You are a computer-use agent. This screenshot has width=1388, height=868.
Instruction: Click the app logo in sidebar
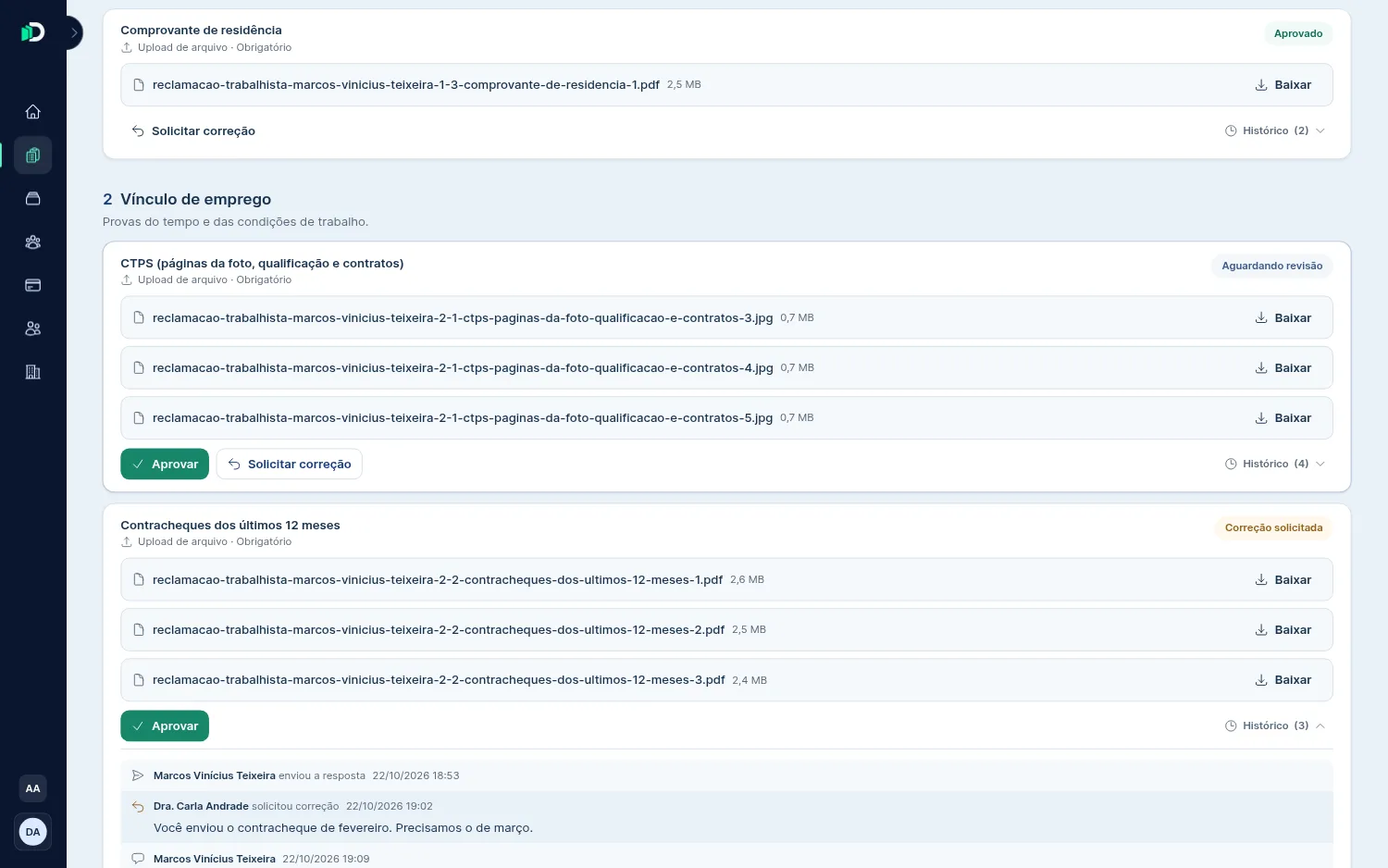(x=33, y=33)
